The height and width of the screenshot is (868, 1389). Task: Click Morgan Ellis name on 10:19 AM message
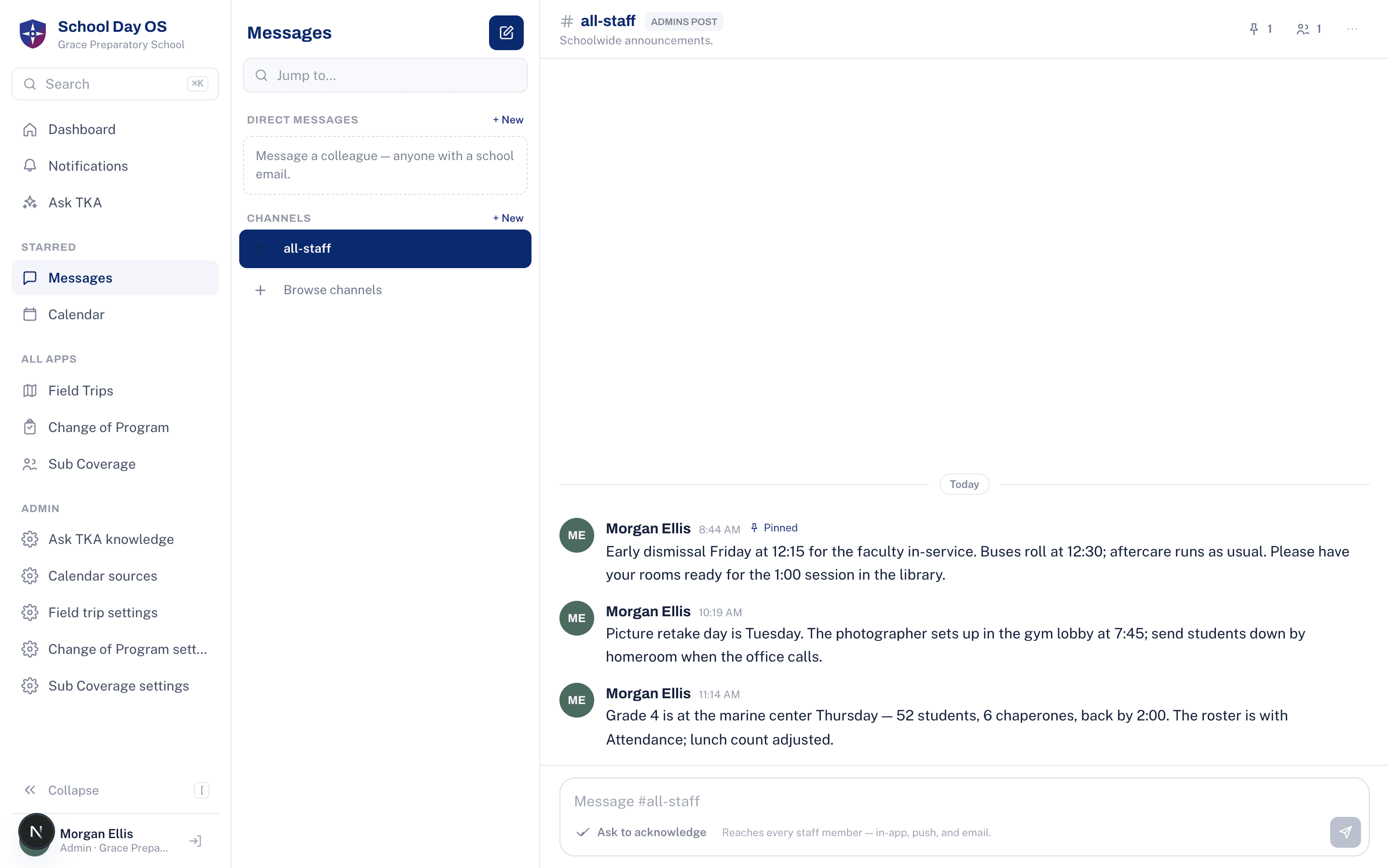[x=648, y=611]
